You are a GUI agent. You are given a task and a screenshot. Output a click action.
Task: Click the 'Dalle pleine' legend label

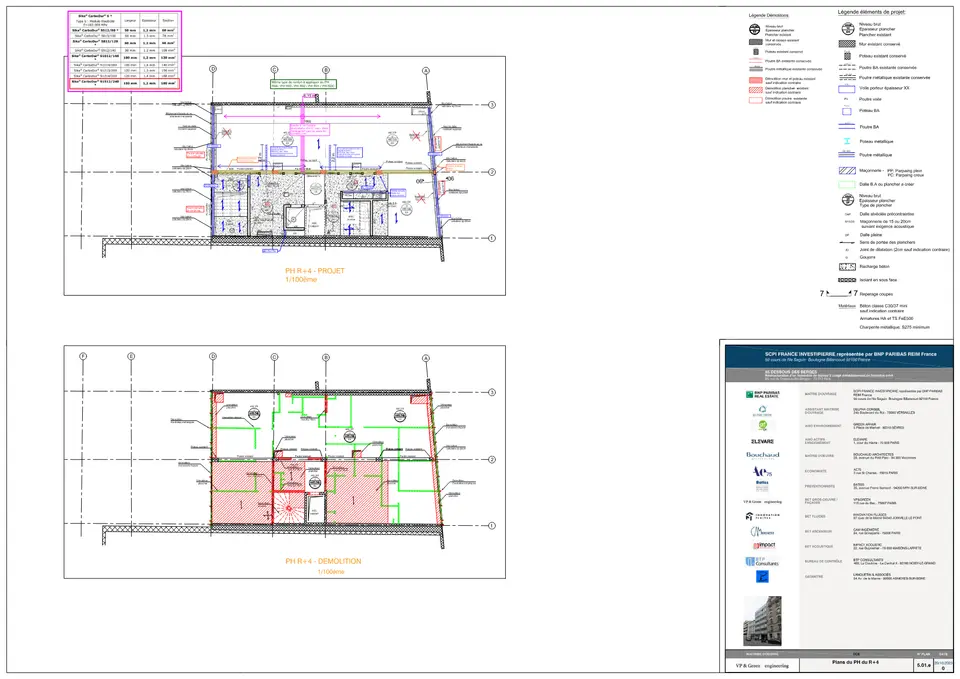click(x=871, y=235)
